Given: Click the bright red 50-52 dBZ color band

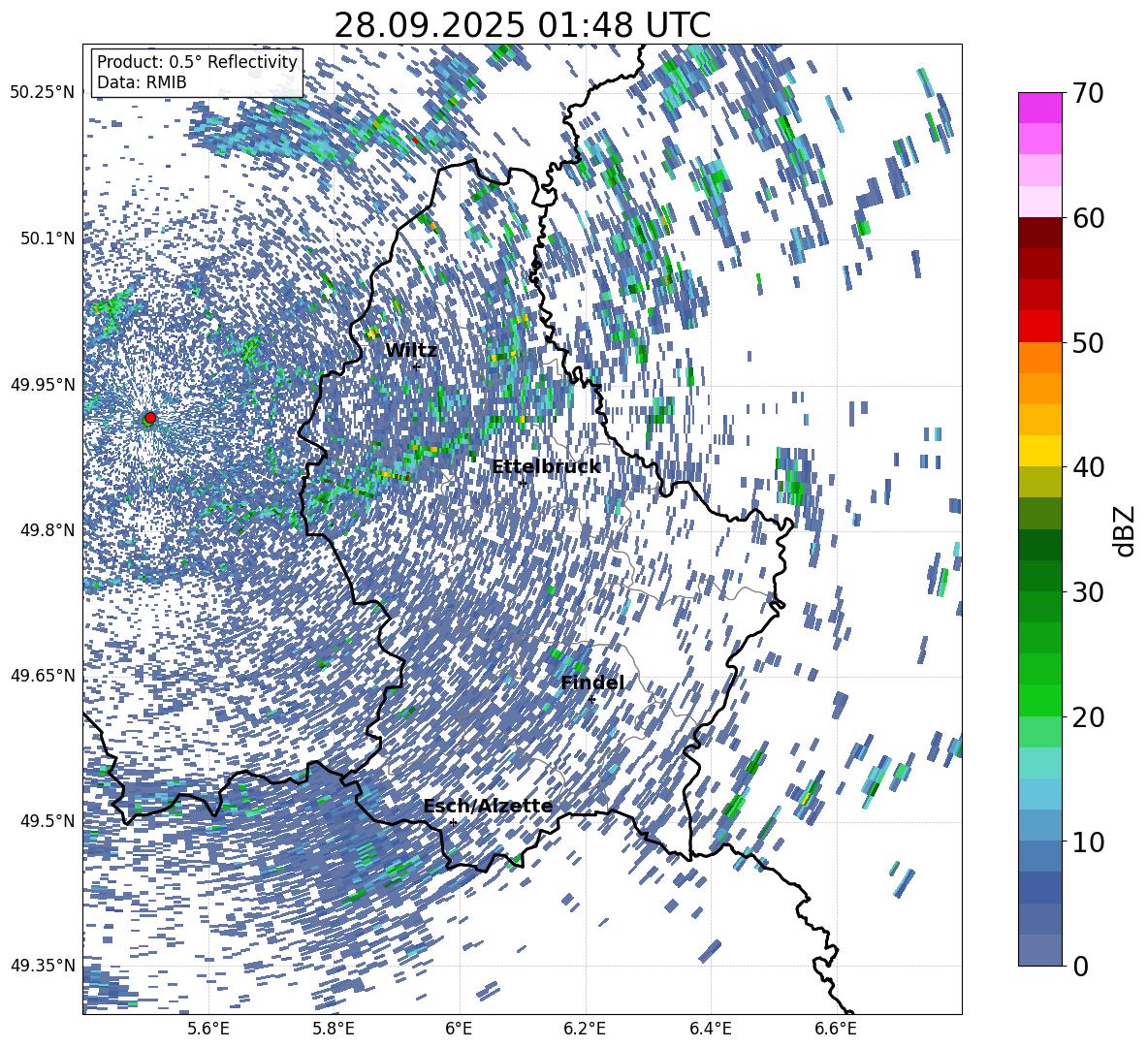Looking at the screenshot, I should tap(1039, 327).
